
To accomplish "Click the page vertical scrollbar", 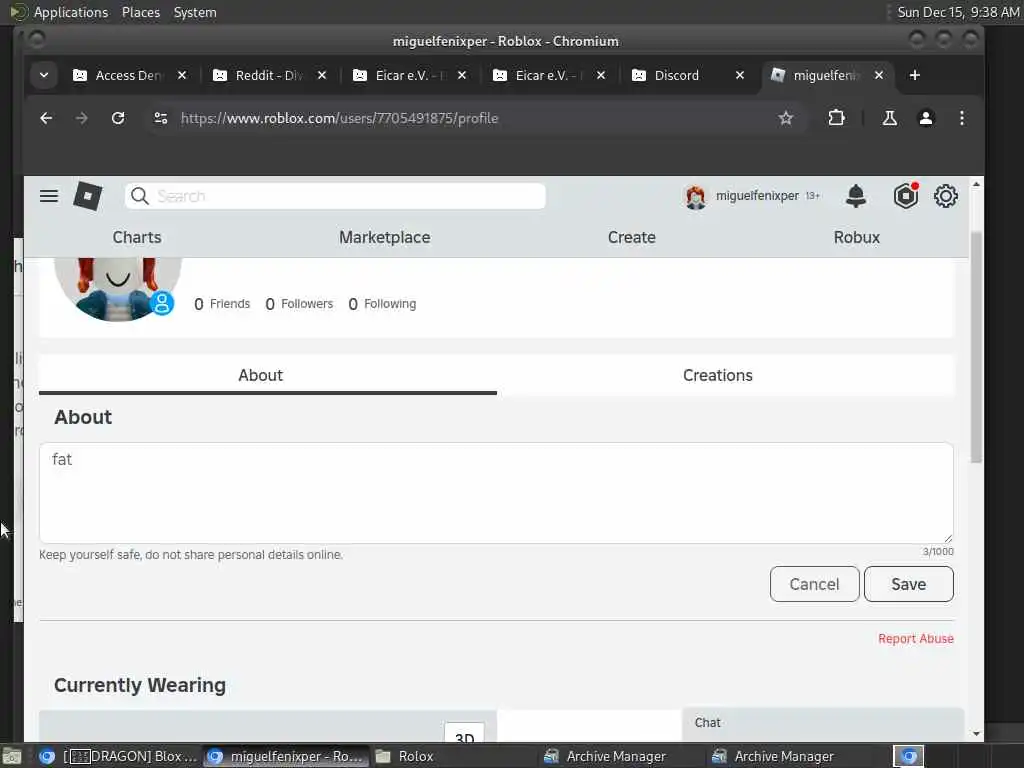I will 976,346.
